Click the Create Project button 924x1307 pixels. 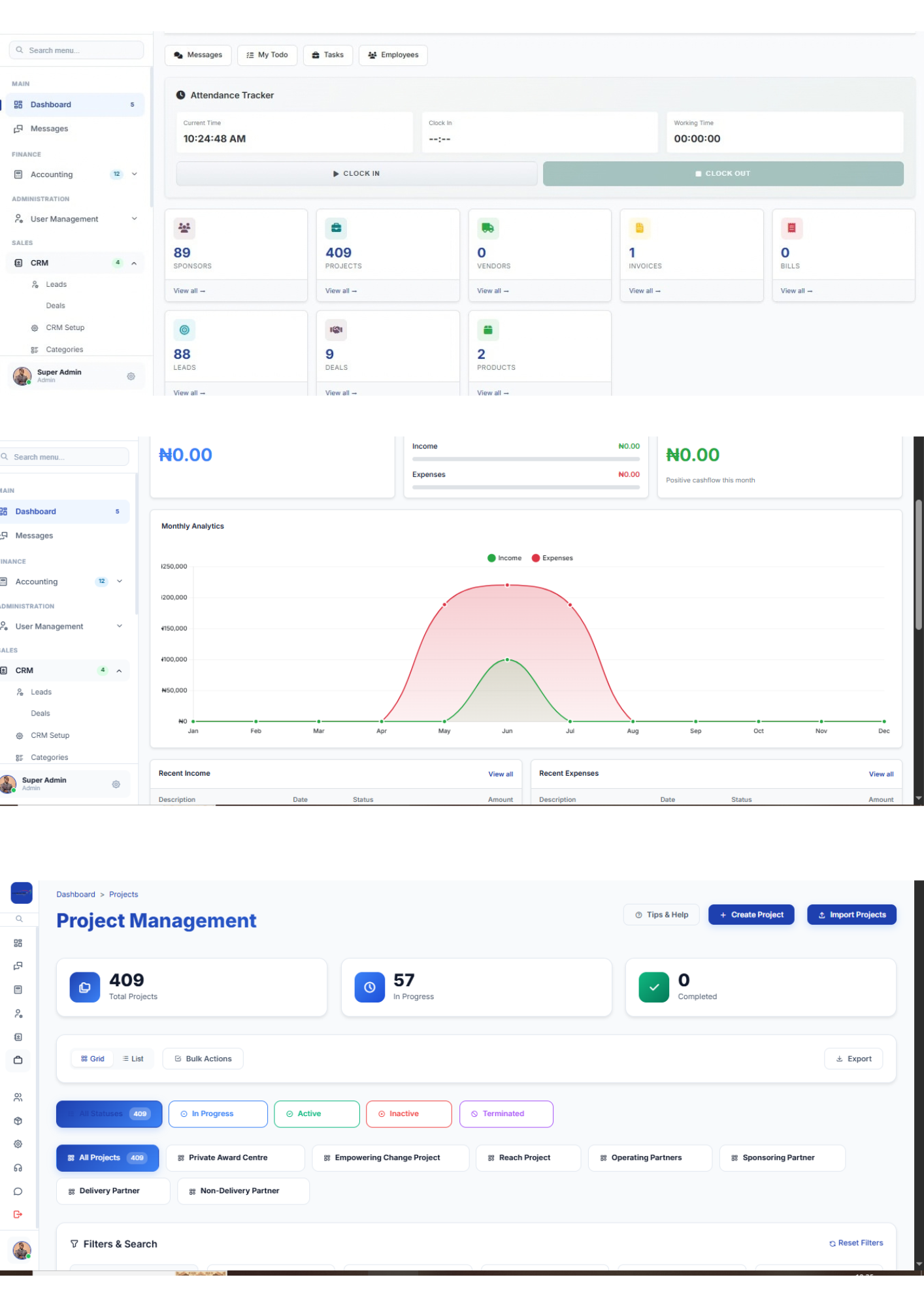(x=751, y=915)
